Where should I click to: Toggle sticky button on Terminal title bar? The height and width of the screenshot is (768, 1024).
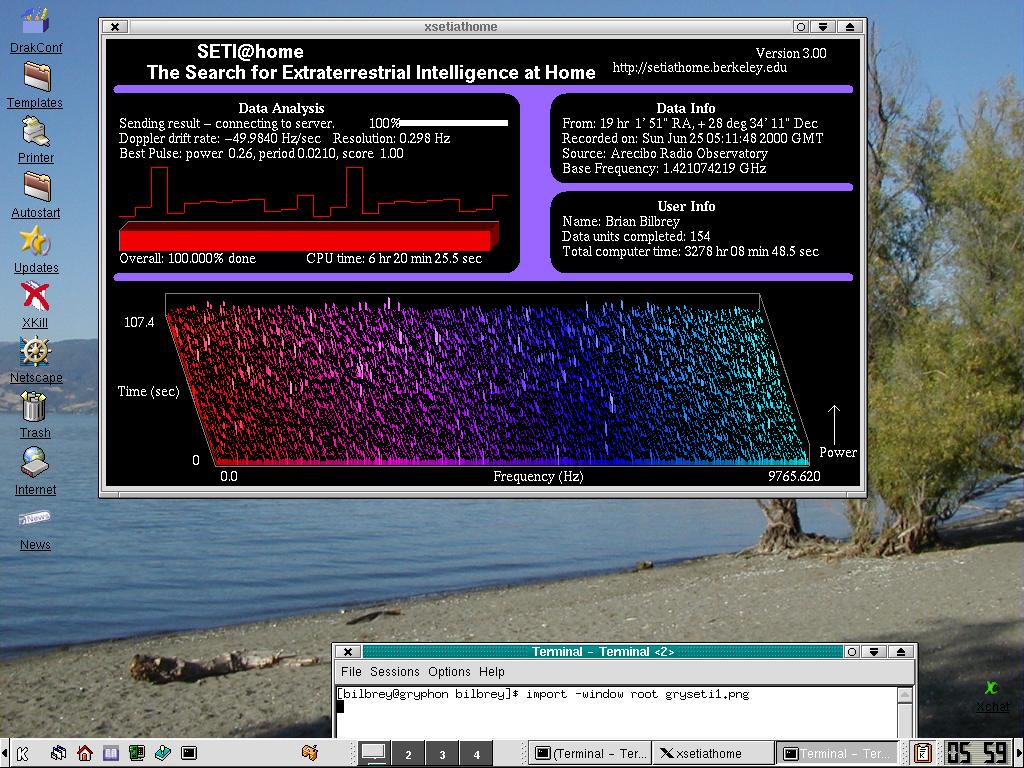click(852, 652)
